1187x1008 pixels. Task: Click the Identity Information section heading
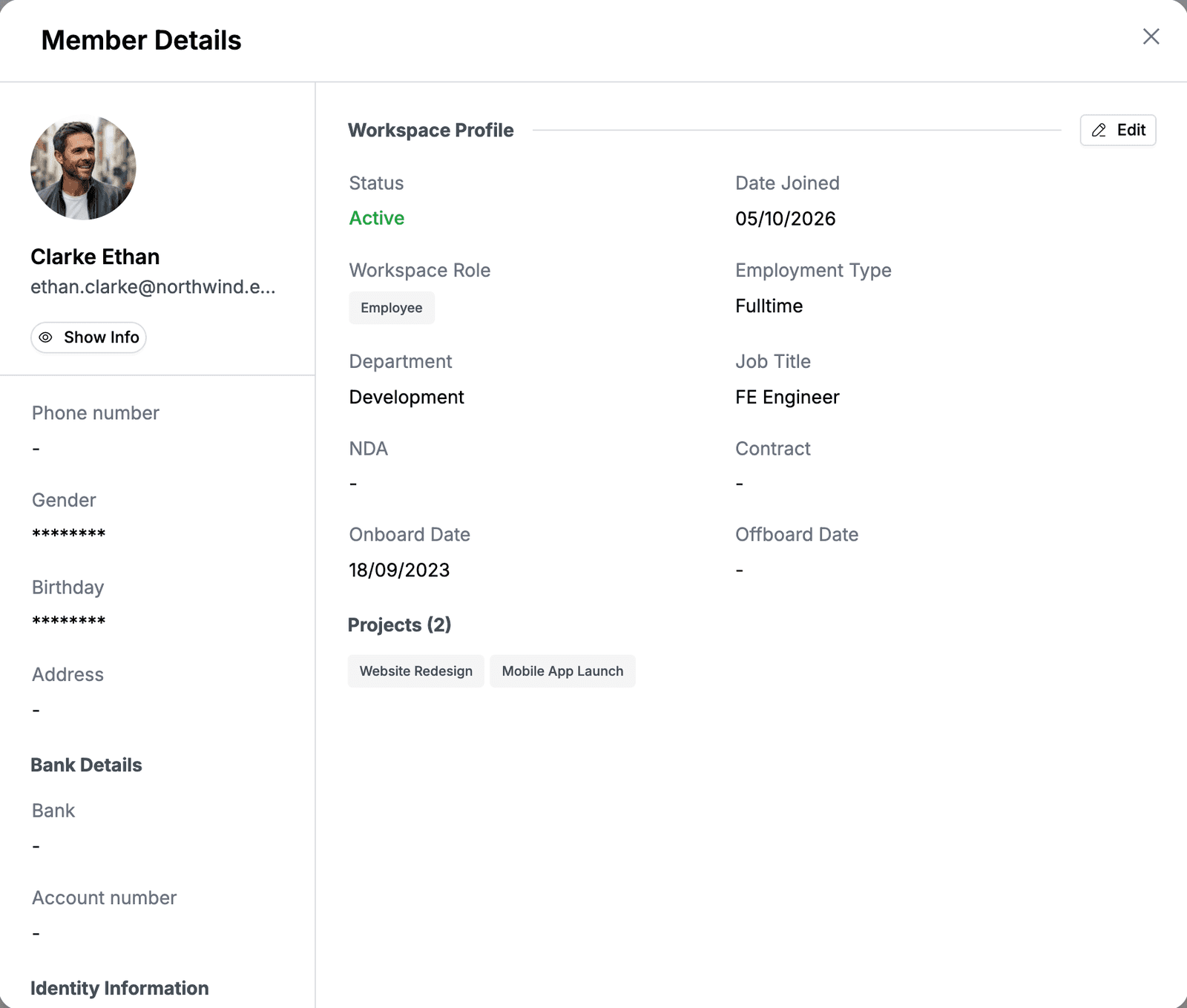tap(119, 989)
